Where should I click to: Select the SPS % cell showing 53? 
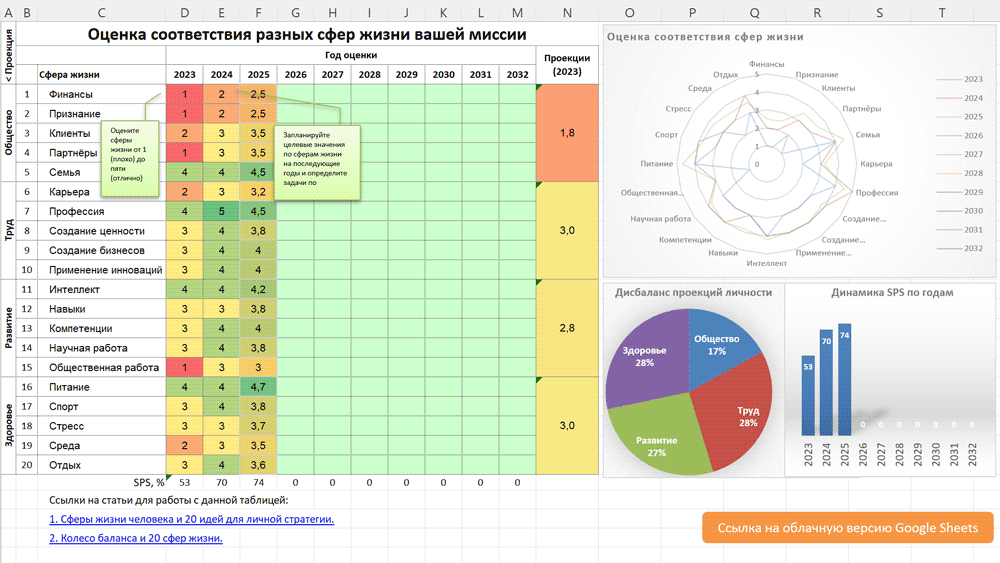184,483
